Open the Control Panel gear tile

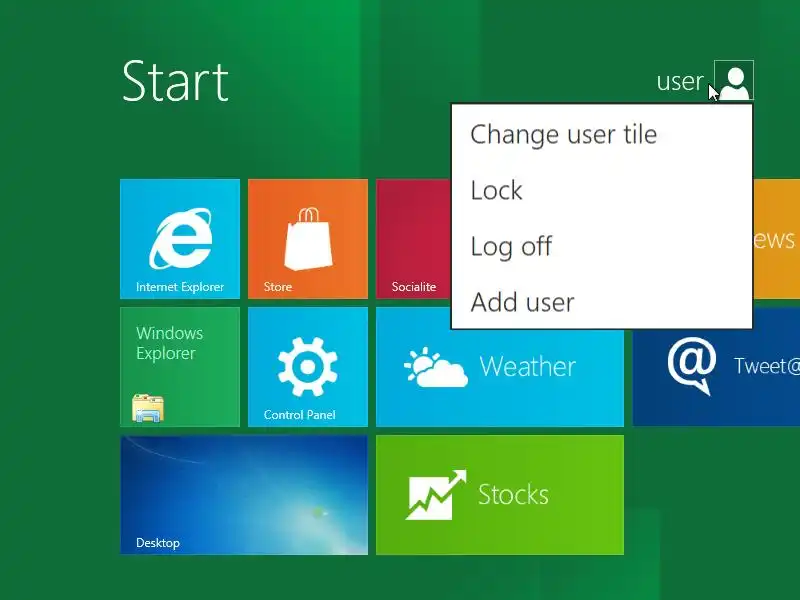coord(308,367)
